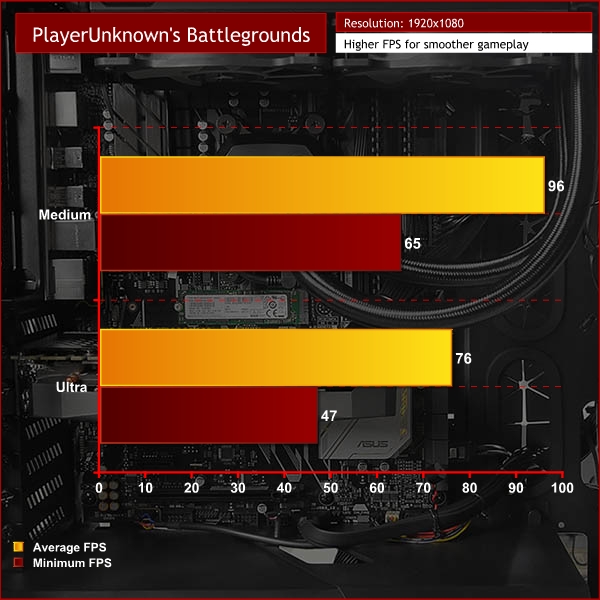Click the axis tick label 30
The image size is (600, 600).
point(238,488)
